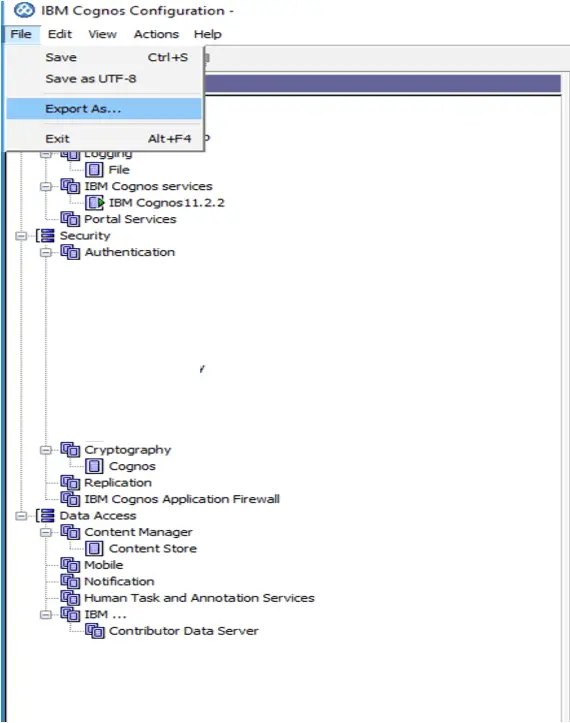Select Mobile tree label
The image size is (570, 723).
(x=104, y=565)
